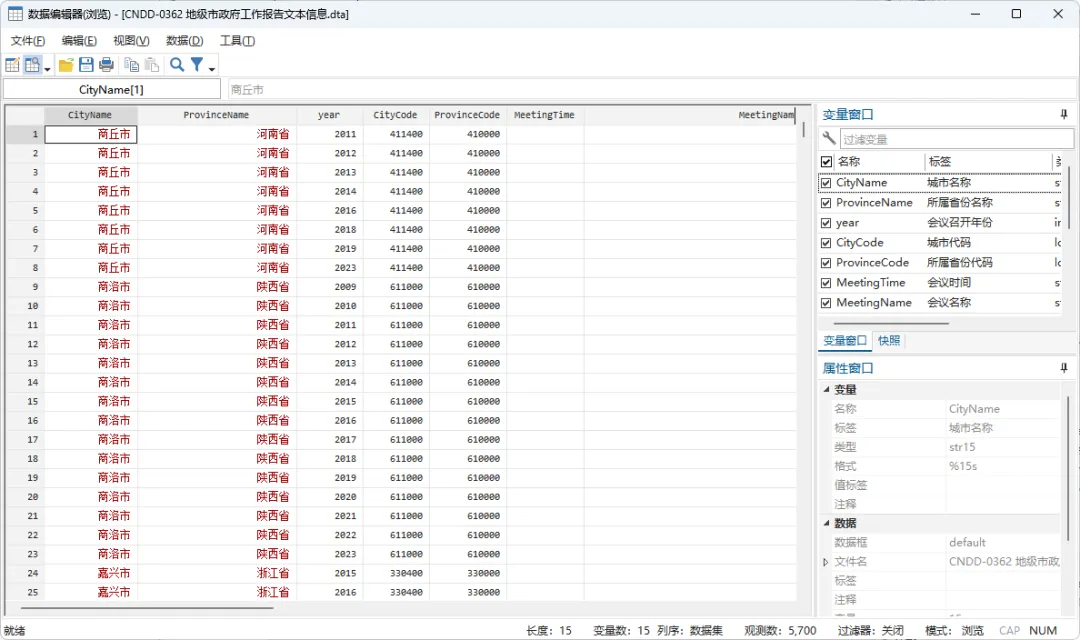Screen dimensions: 1080x640
Task: Open the 编辑(E) menu
Action: [79, 41]
